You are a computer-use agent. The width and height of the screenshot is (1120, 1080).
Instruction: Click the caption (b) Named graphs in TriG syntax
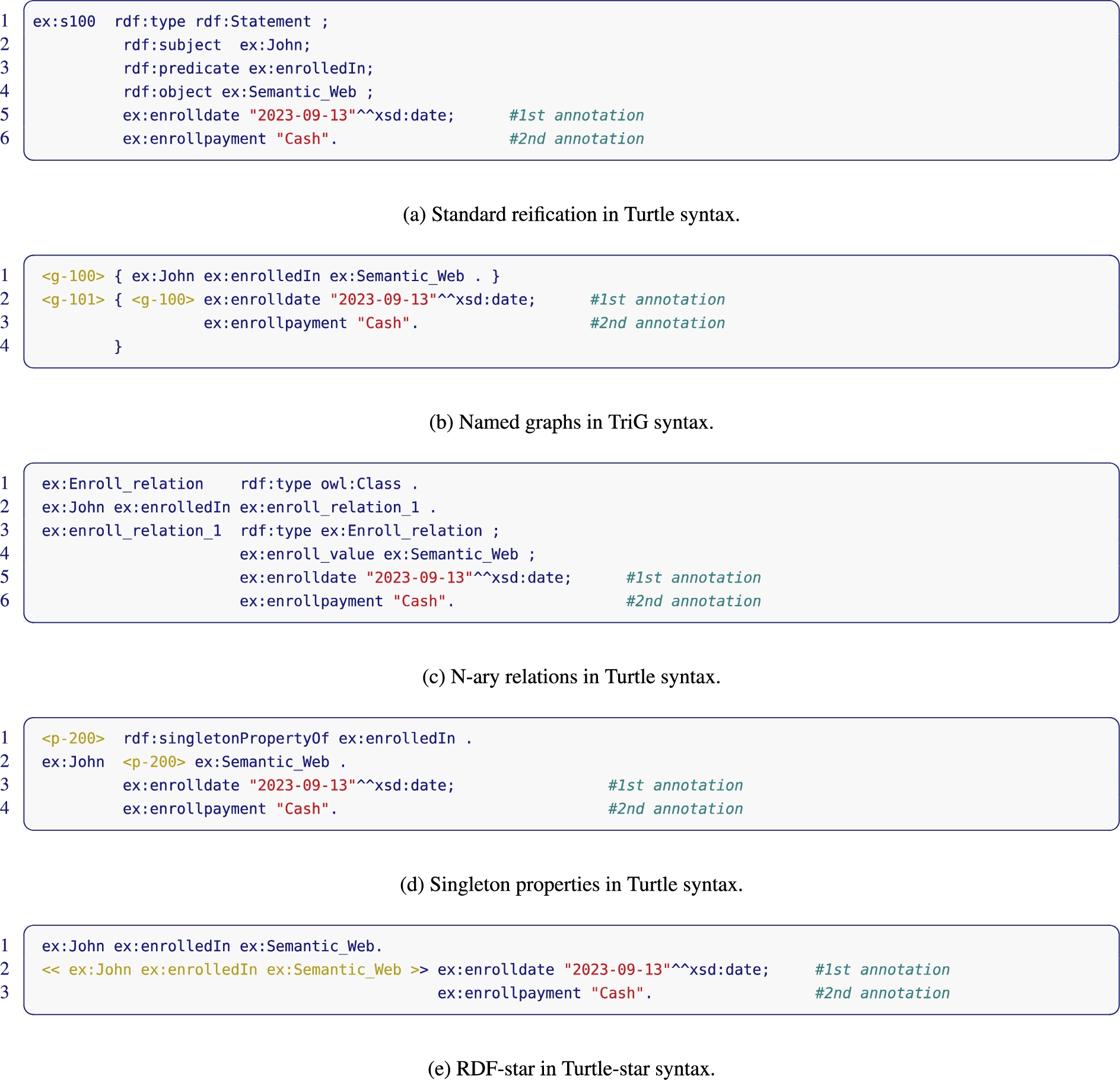click(571, 422)
